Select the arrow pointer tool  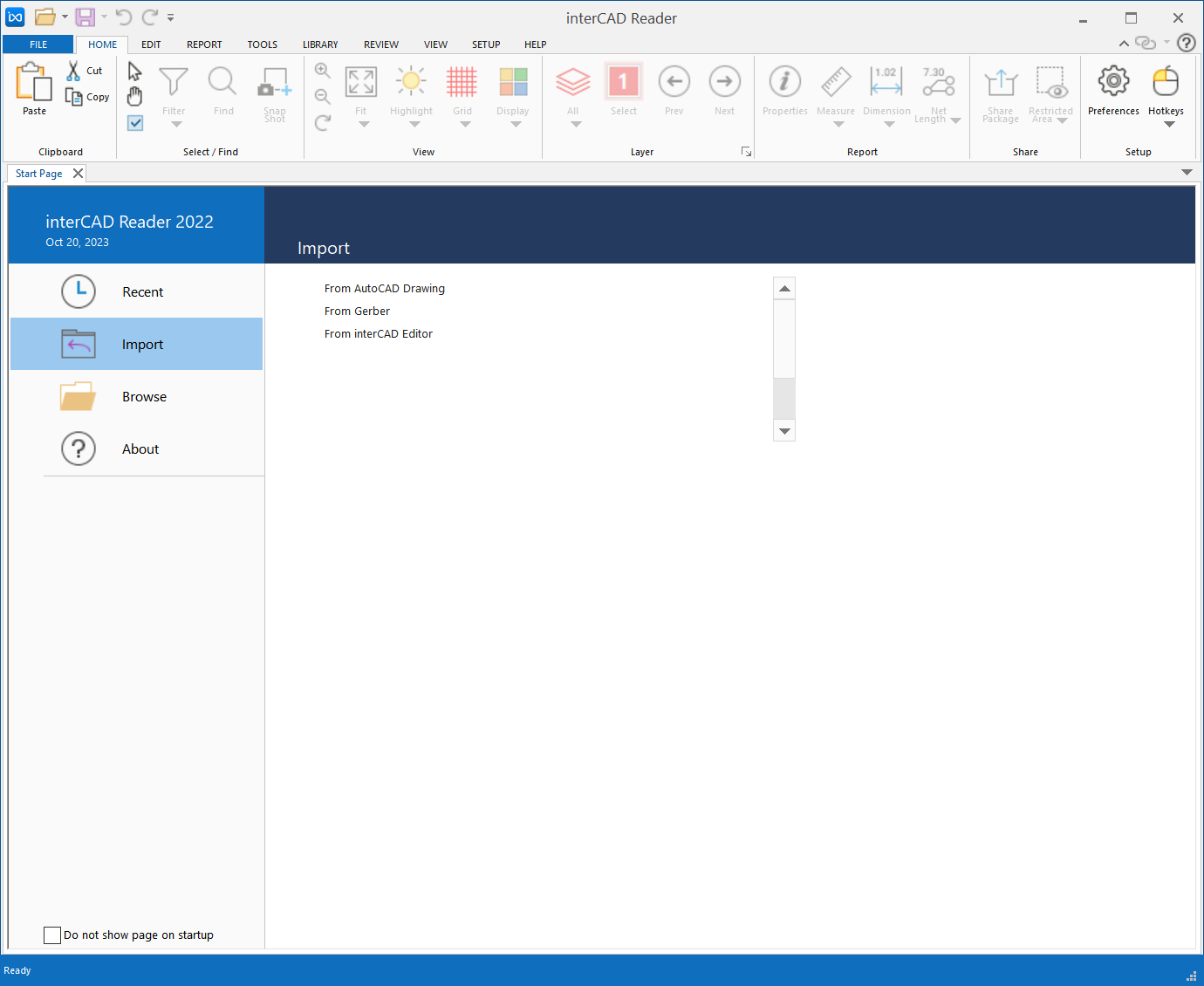point(135,72)
